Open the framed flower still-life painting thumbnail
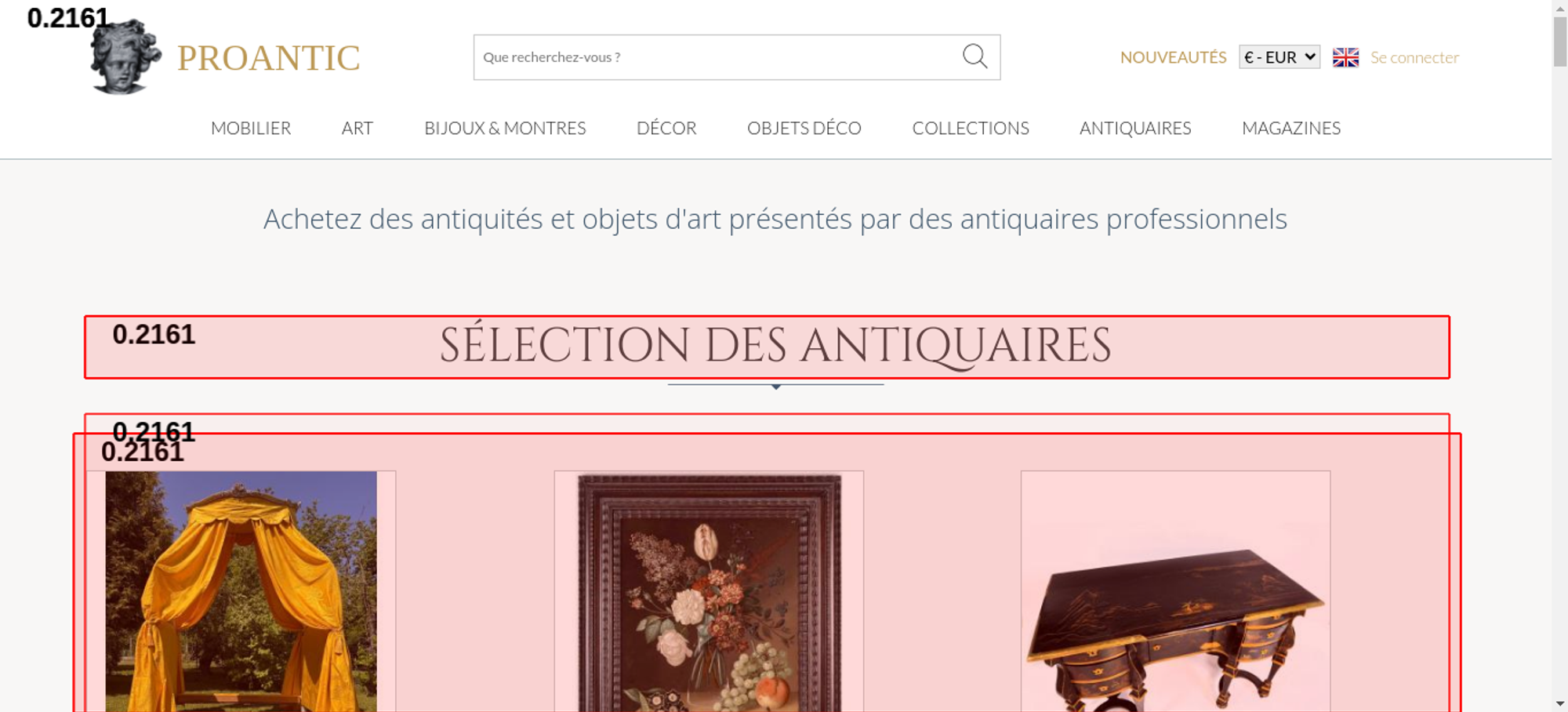This screenshot has width=1568, height=712. pyautogui.click(x=709, y=591)
